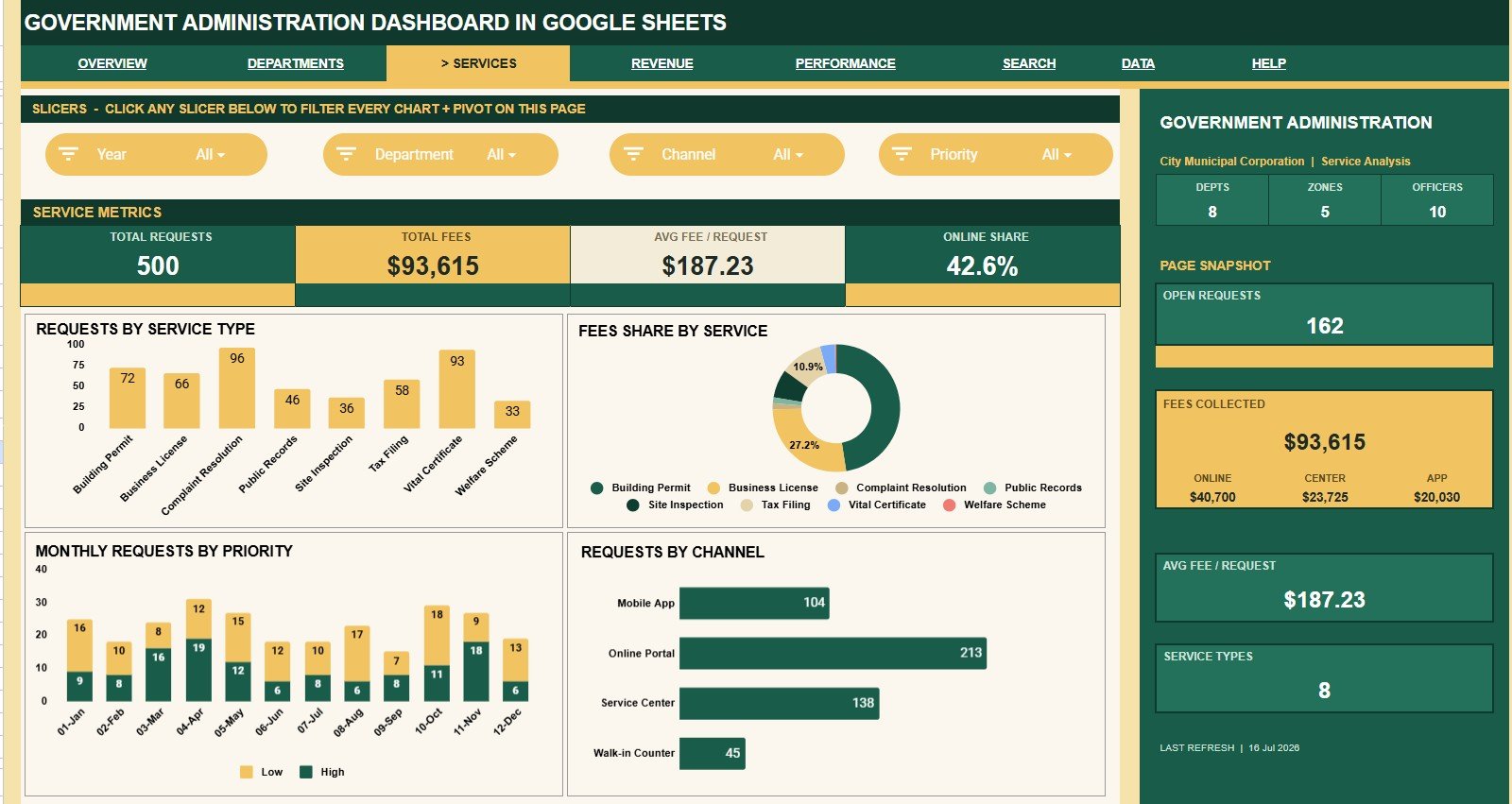Click the Total Fees value $93,615
Image resolution: width=1512 pixels, height=804 pixels.
[x=433, y=265]
